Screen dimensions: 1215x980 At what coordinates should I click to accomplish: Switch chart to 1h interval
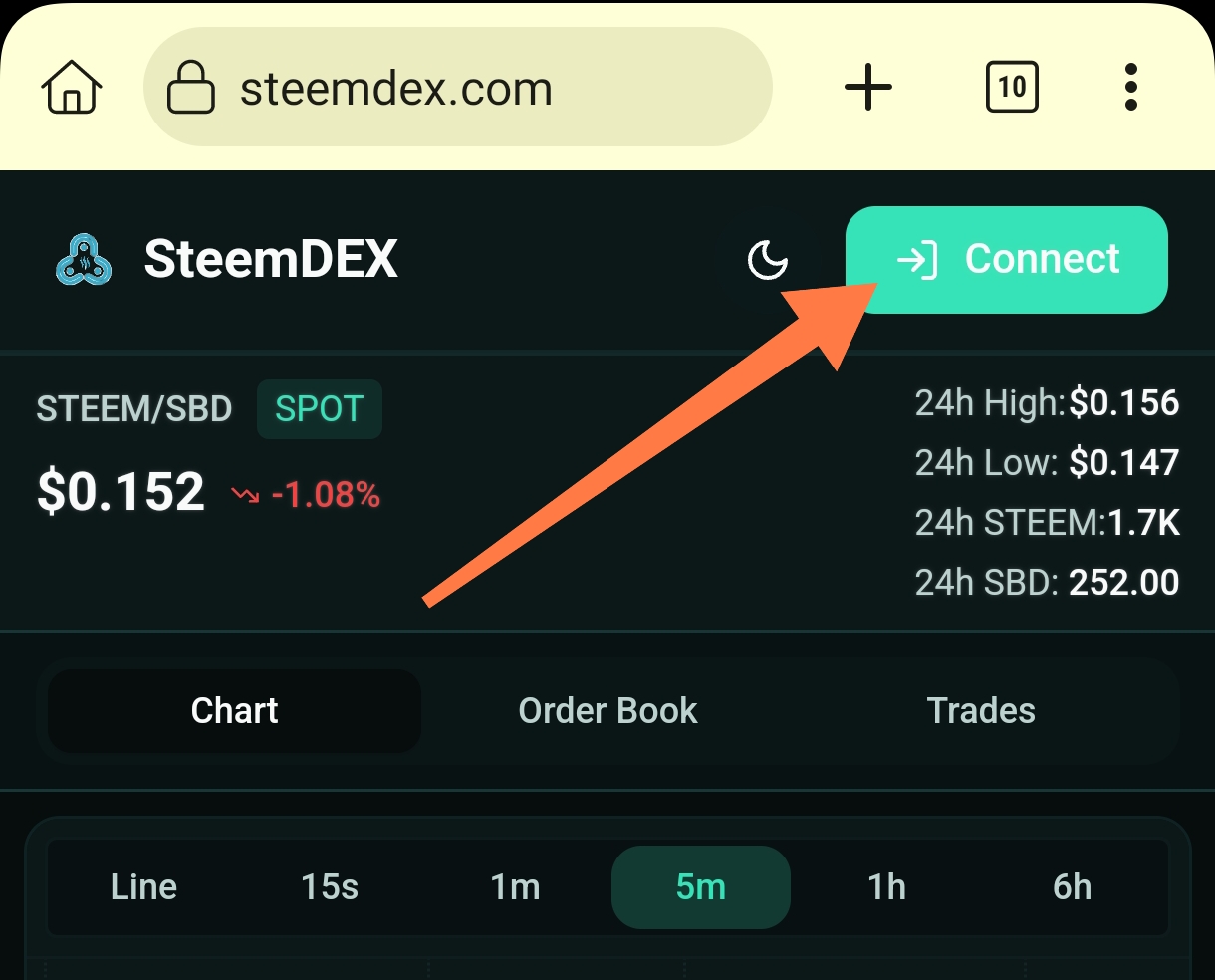click(886, 887)
